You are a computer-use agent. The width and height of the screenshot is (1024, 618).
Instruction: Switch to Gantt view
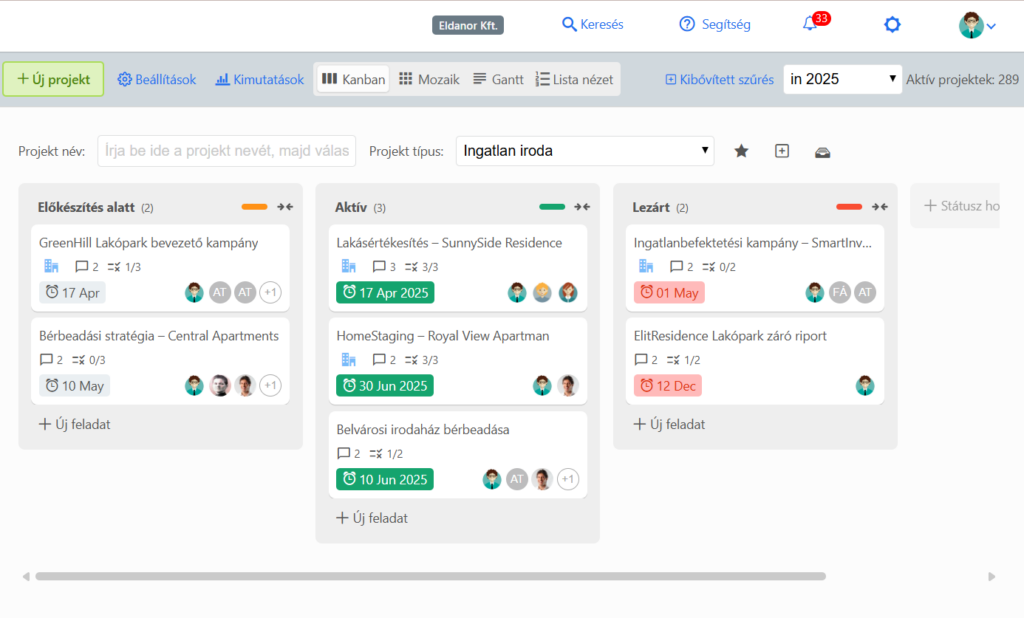tap(498, 79)
